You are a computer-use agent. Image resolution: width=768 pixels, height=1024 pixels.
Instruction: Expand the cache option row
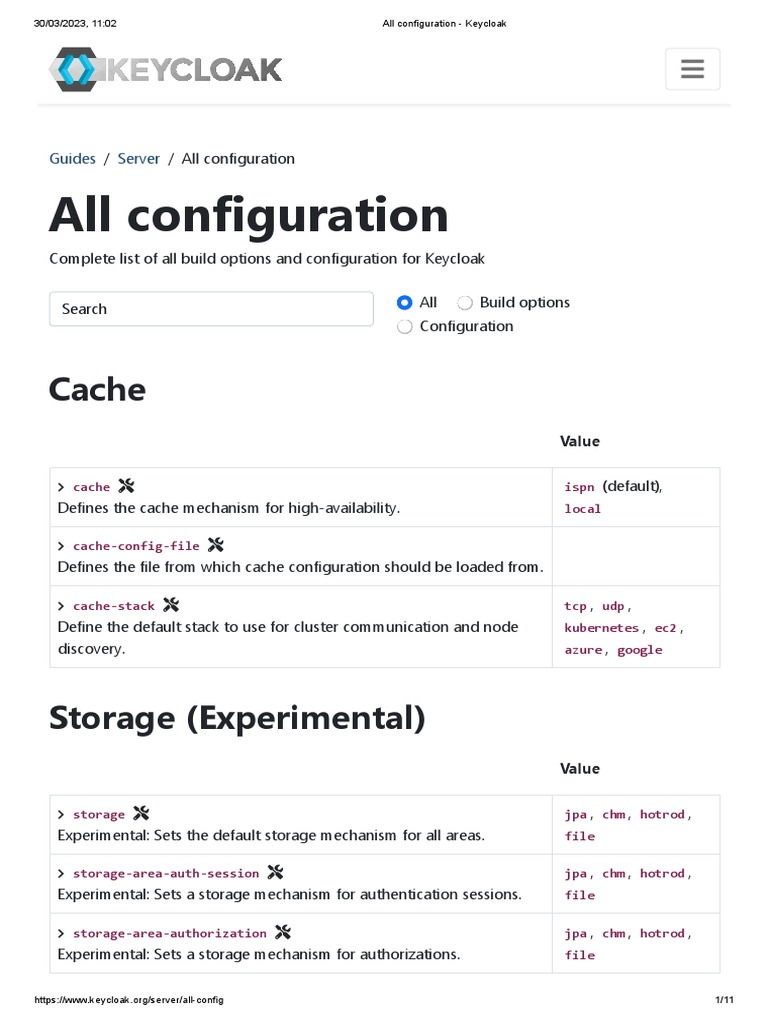coord(62,487)
